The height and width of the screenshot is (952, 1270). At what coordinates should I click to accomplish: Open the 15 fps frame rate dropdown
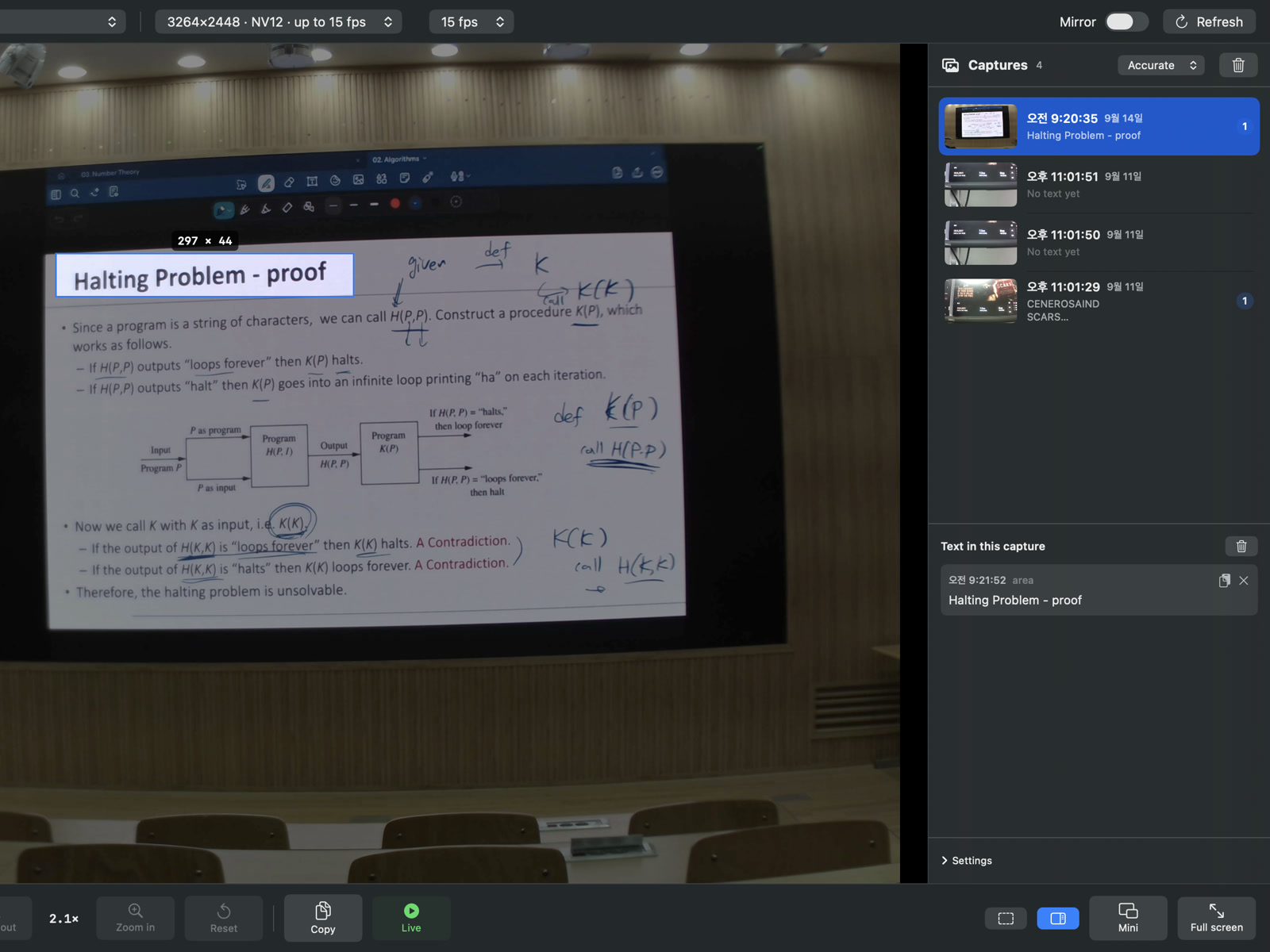tap(471, 22)
